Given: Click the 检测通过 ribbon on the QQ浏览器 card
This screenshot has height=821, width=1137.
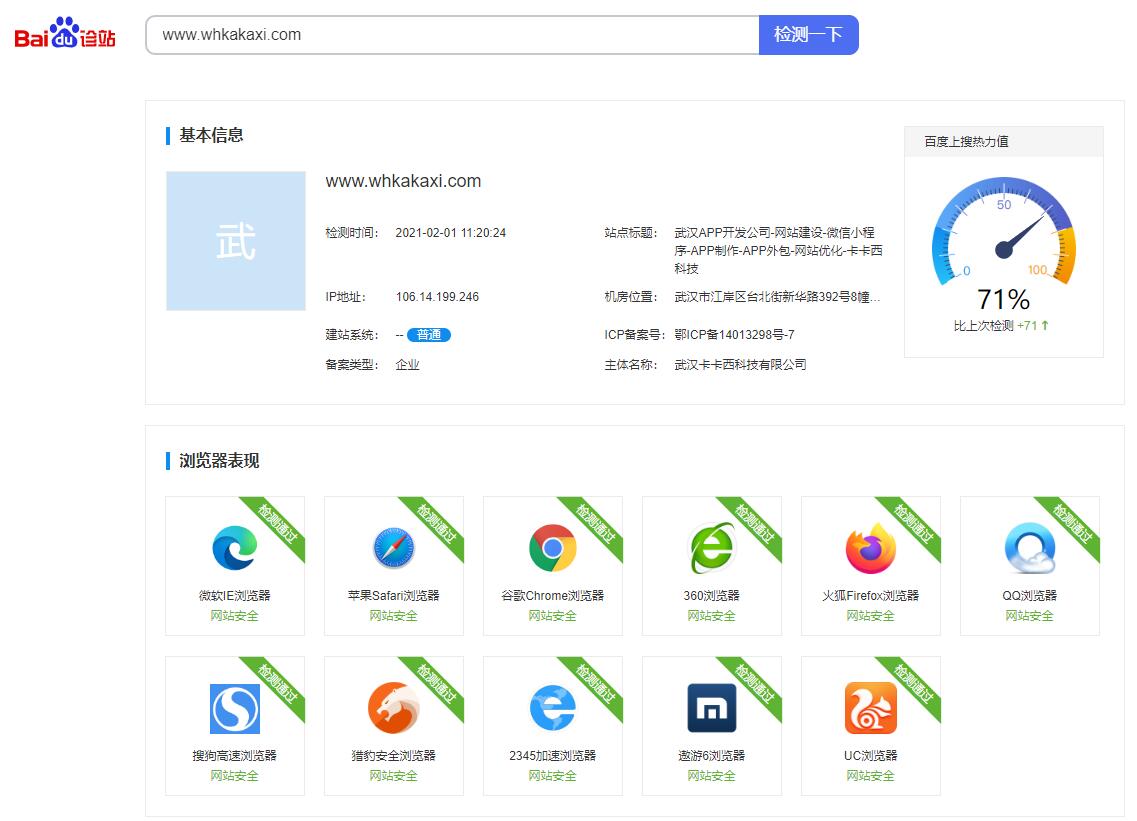Looking at the screenshot, I should (1072, 524).
